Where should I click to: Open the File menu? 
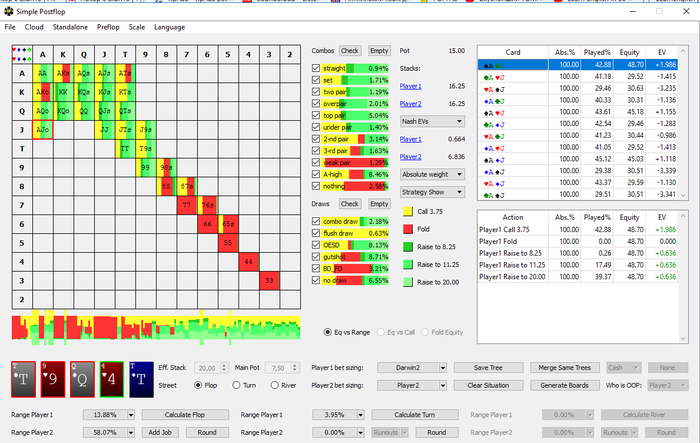10,27
